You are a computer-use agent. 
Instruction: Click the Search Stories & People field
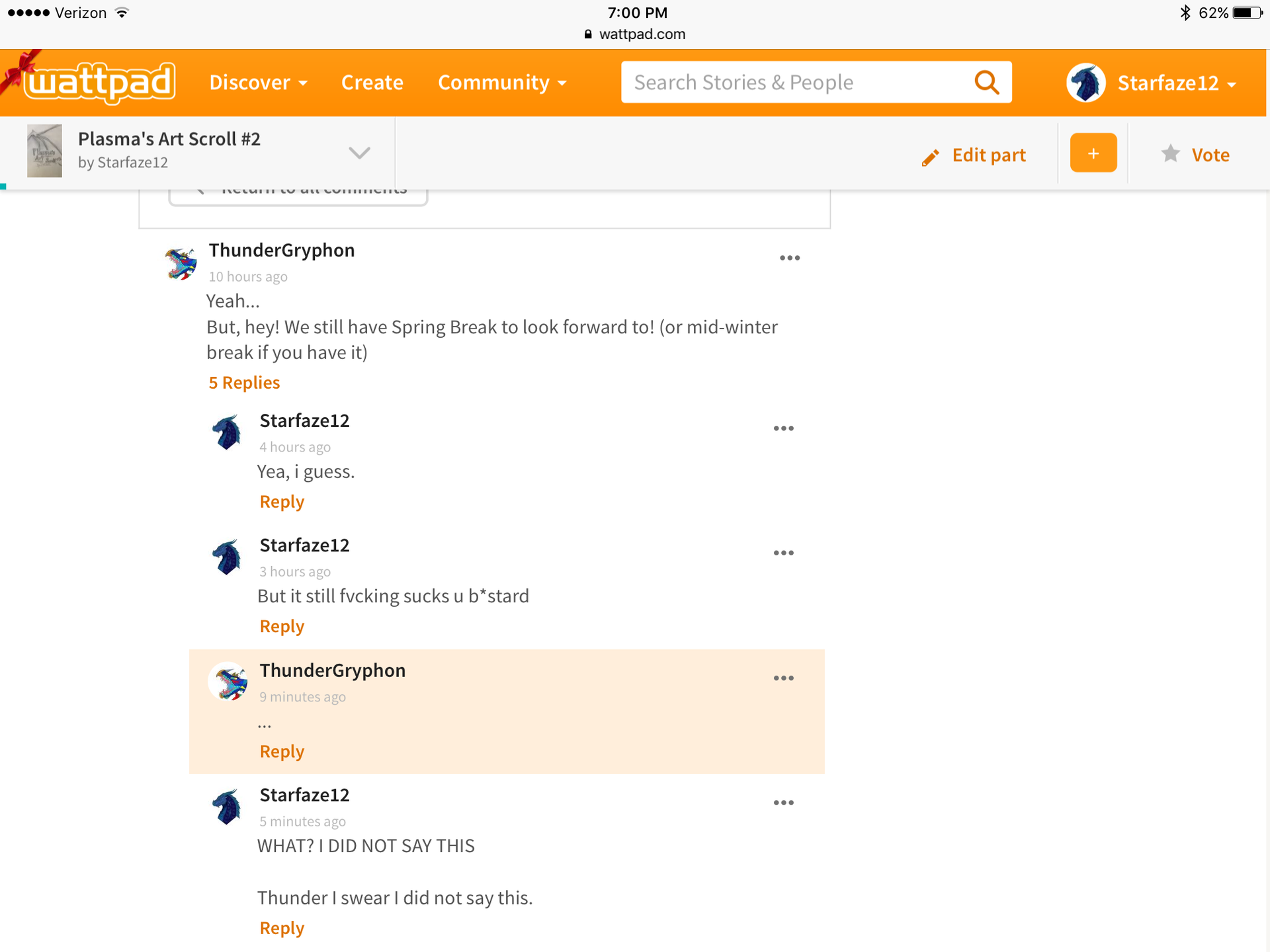click(794, 83)
